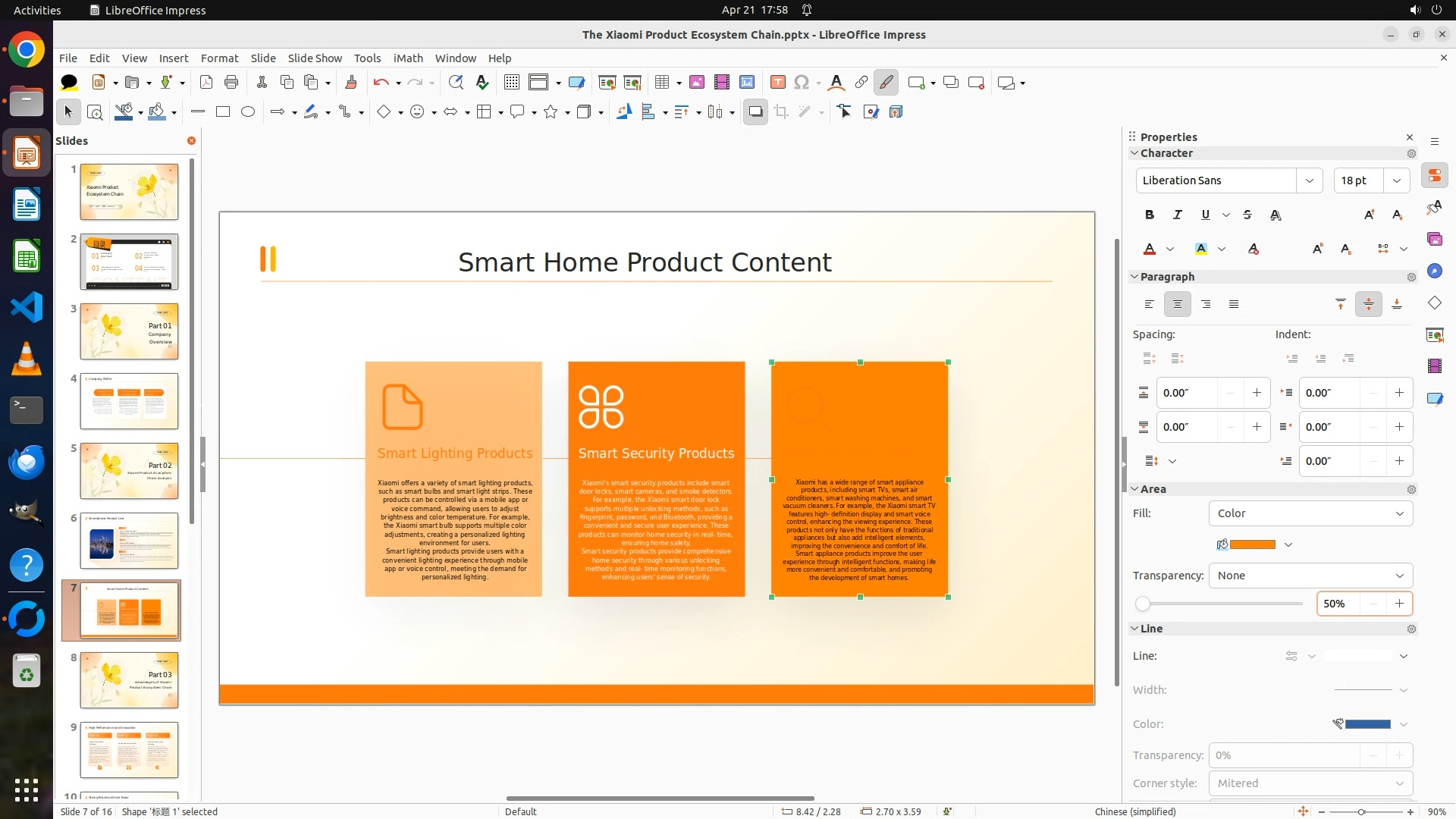Click the Crop Image tool icon

tap(781, 112)
